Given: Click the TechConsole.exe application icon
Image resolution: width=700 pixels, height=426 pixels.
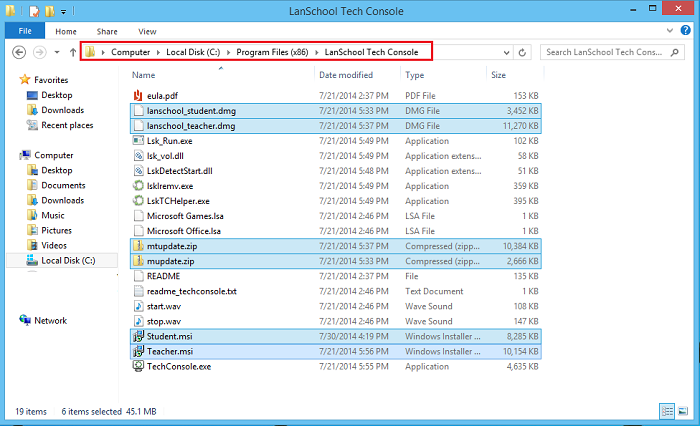Looking at the screenshot, I should [x=138, y=366].
